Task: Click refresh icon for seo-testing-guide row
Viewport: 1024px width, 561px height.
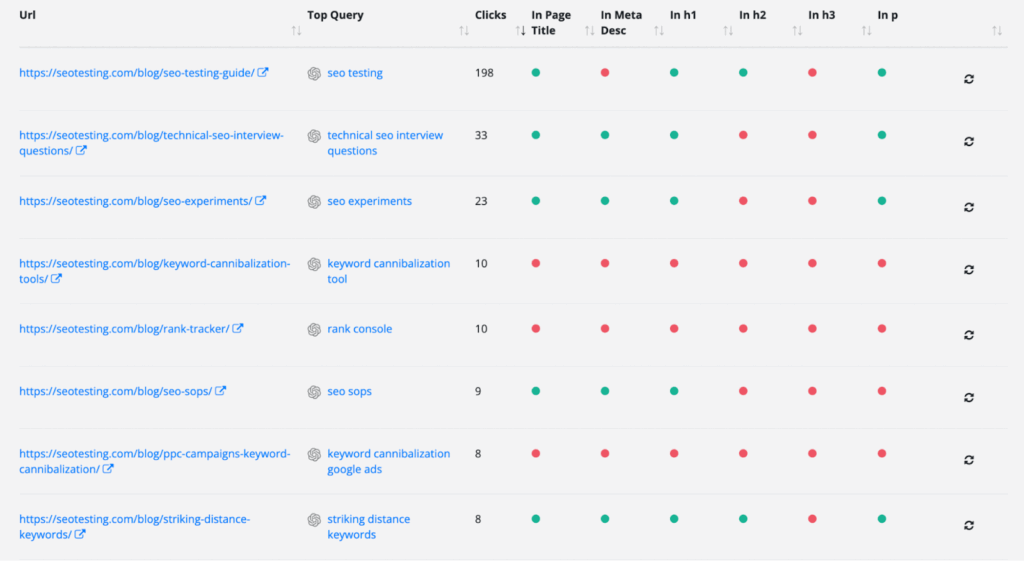Action: coord(968,79)
